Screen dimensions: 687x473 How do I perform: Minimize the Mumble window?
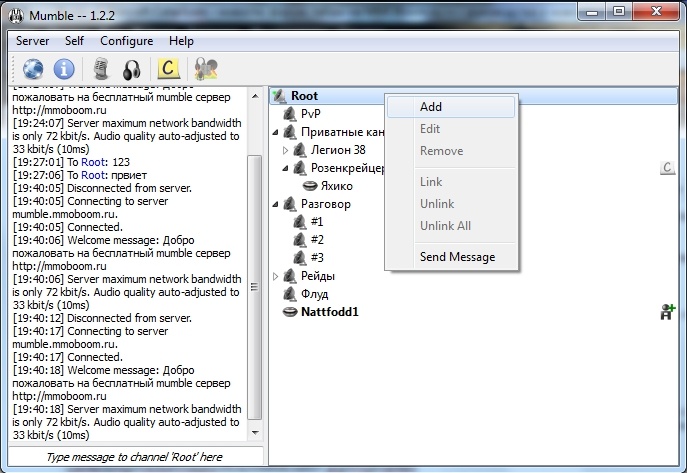coord(592,11)
